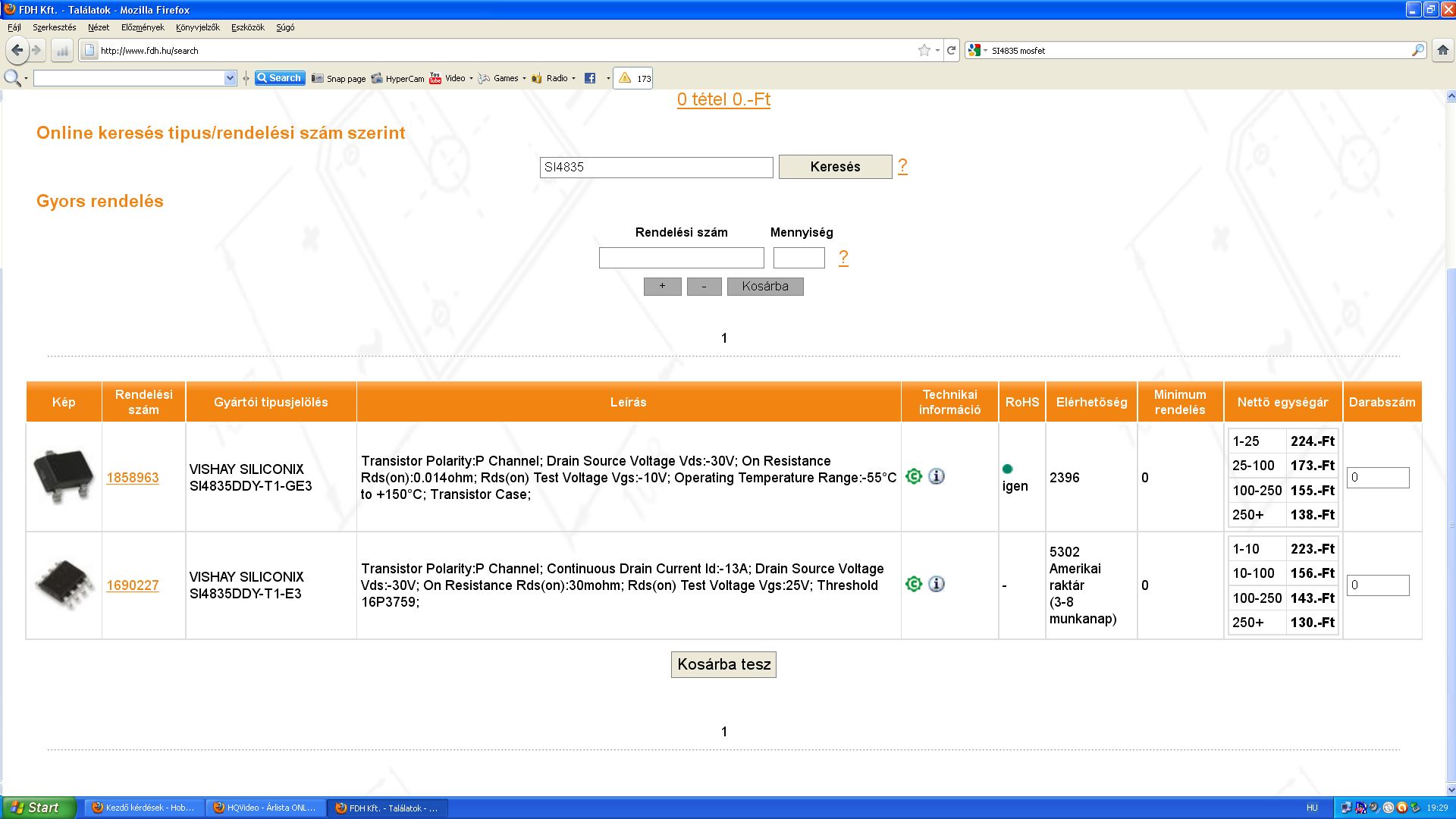Open the Fájl menu
The width and height of the screenshot is (1456, 819).
(14, 27)
